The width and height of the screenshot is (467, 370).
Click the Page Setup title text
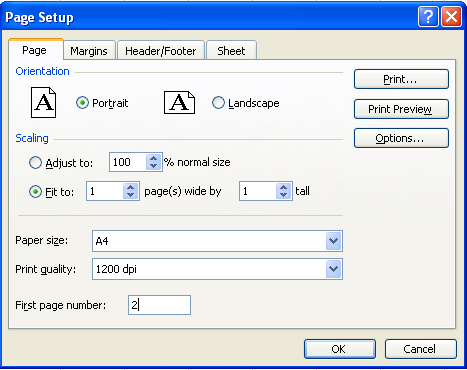[39, 17]
